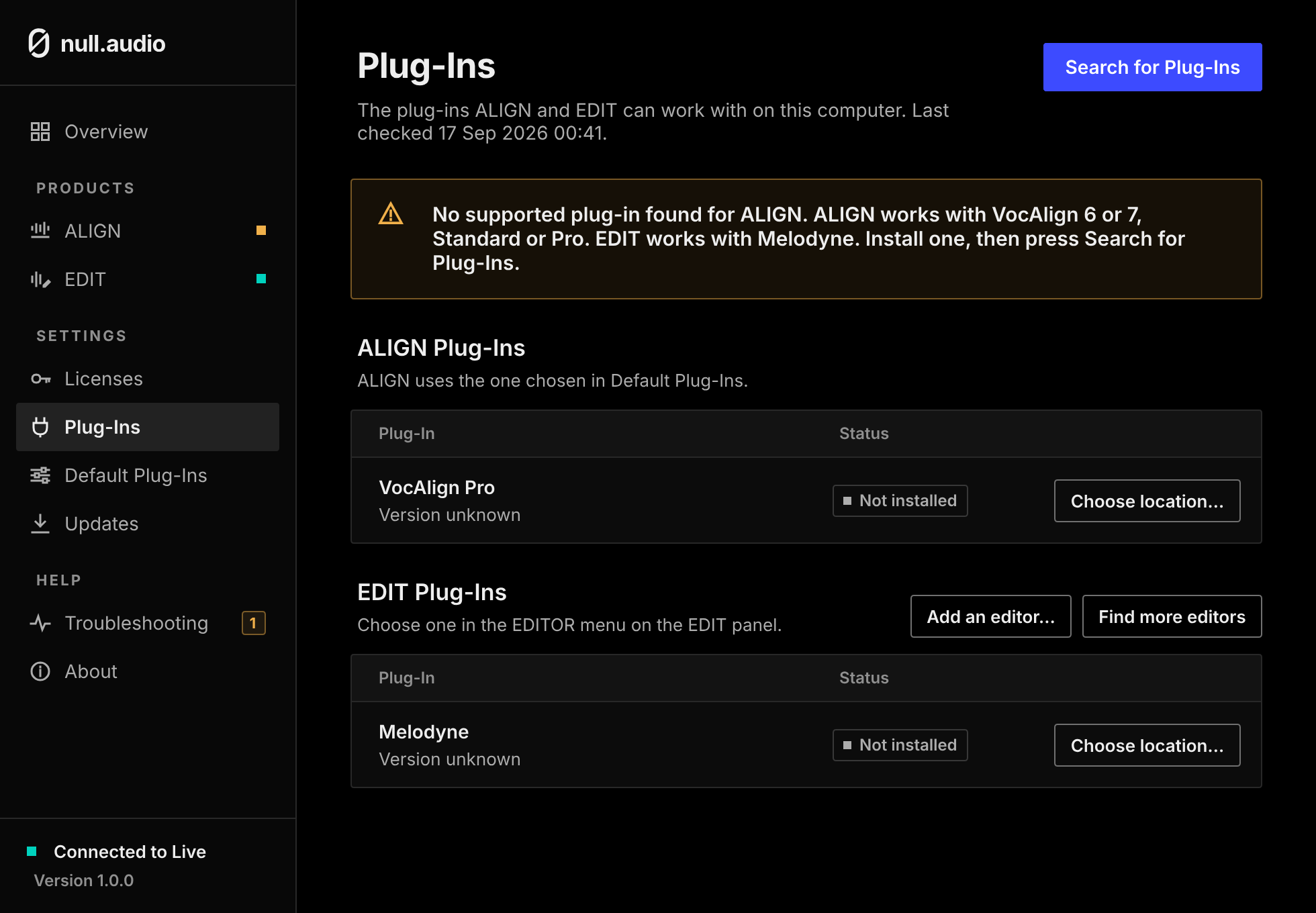1316x913 pixels.
Task: Open Default Plug-Ins settings
Action: click(x=148, y=475)
